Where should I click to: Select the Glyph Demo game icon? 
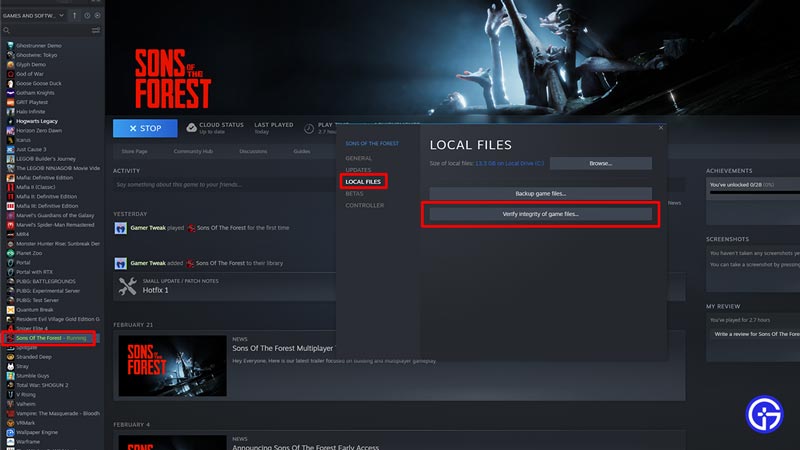pyautogui.click(x=10, y=65)
